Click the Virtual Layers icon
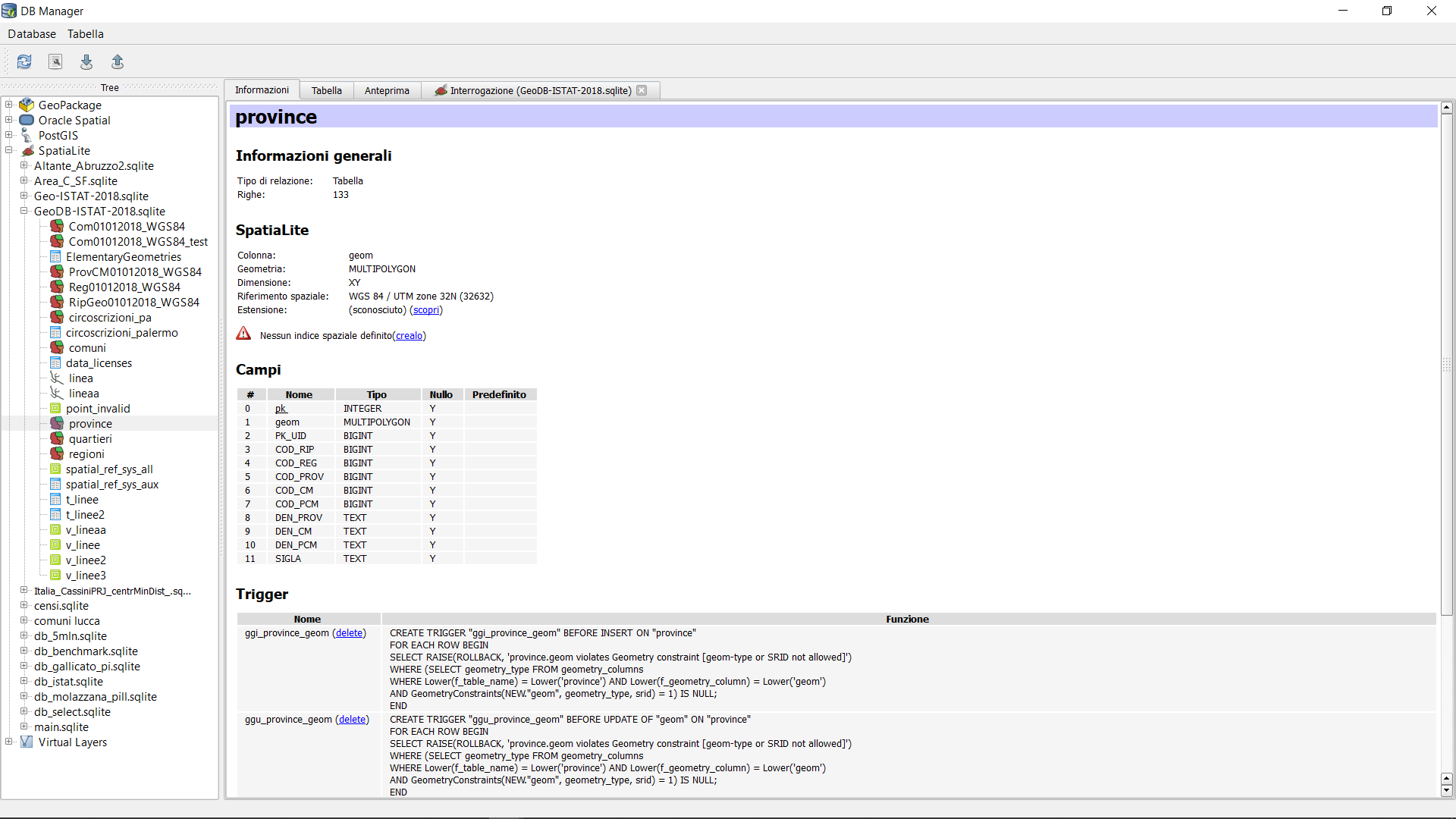Viewport: 1456px width, 819px height. [27, 742]
